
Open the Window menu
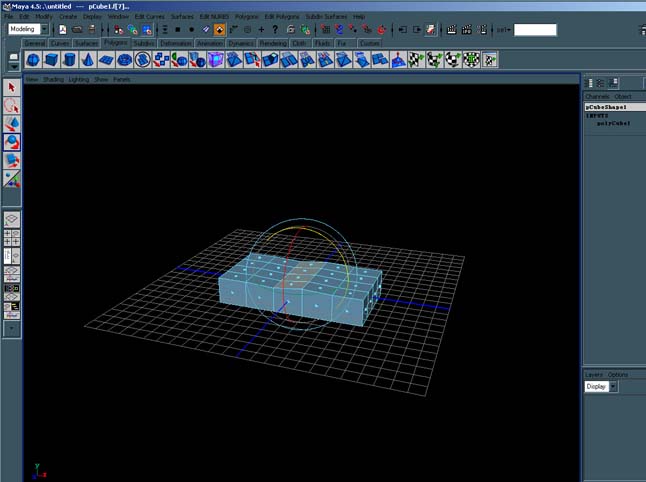tap(118, 16)
